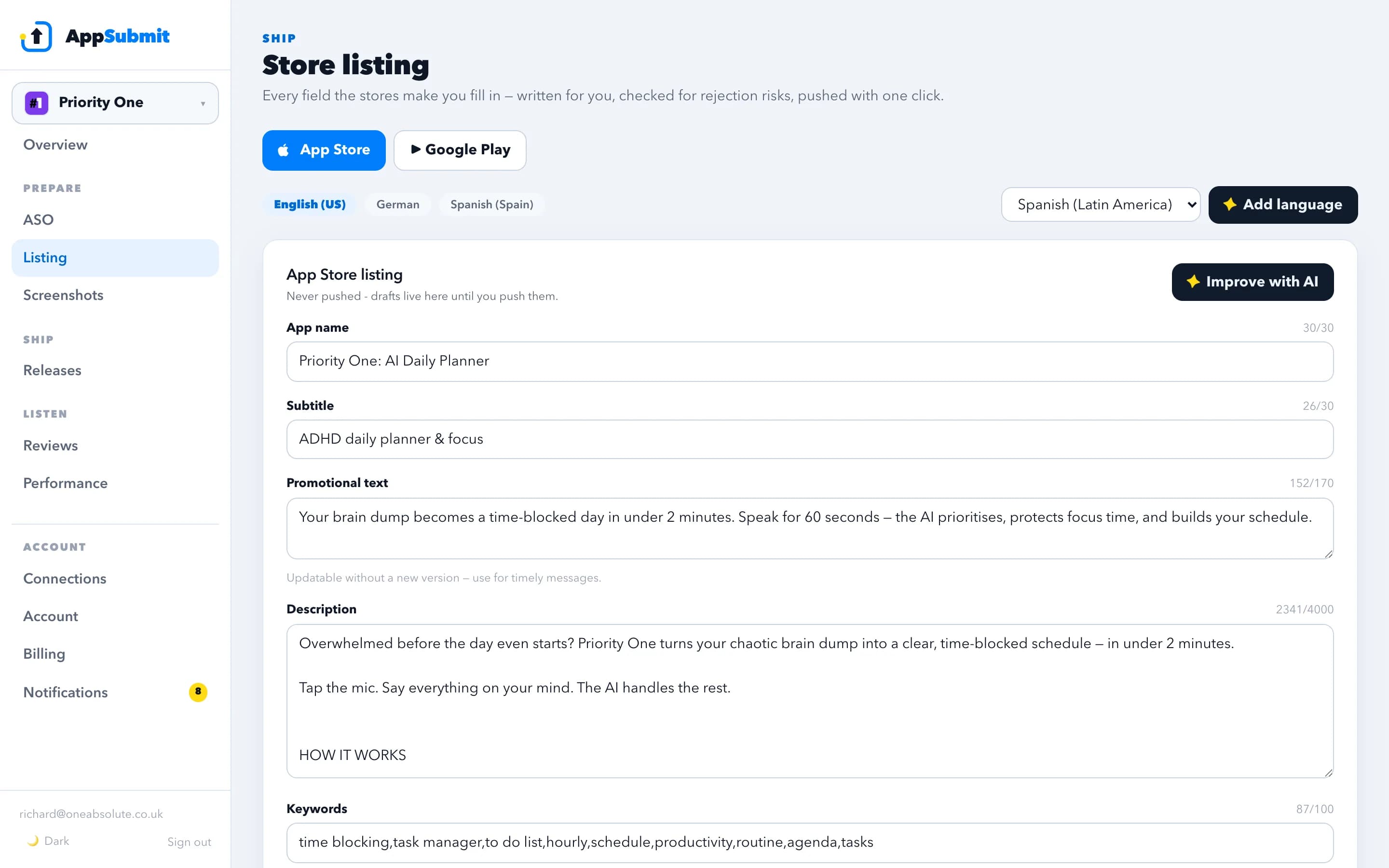The image size is (1389, 868).
Task: Click the 87/100 Keywords counter
Action: 1314,810
